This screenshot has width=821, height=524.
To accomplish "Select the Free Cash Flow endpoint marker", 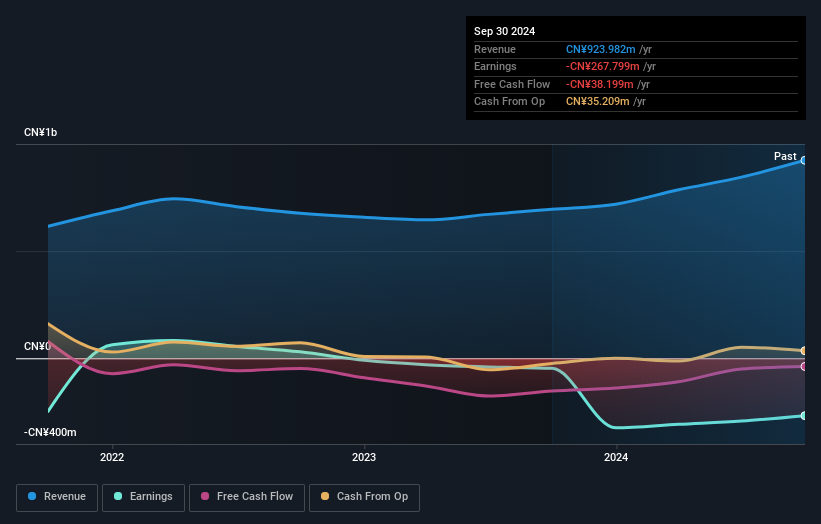I will click(x=803, y=366).
